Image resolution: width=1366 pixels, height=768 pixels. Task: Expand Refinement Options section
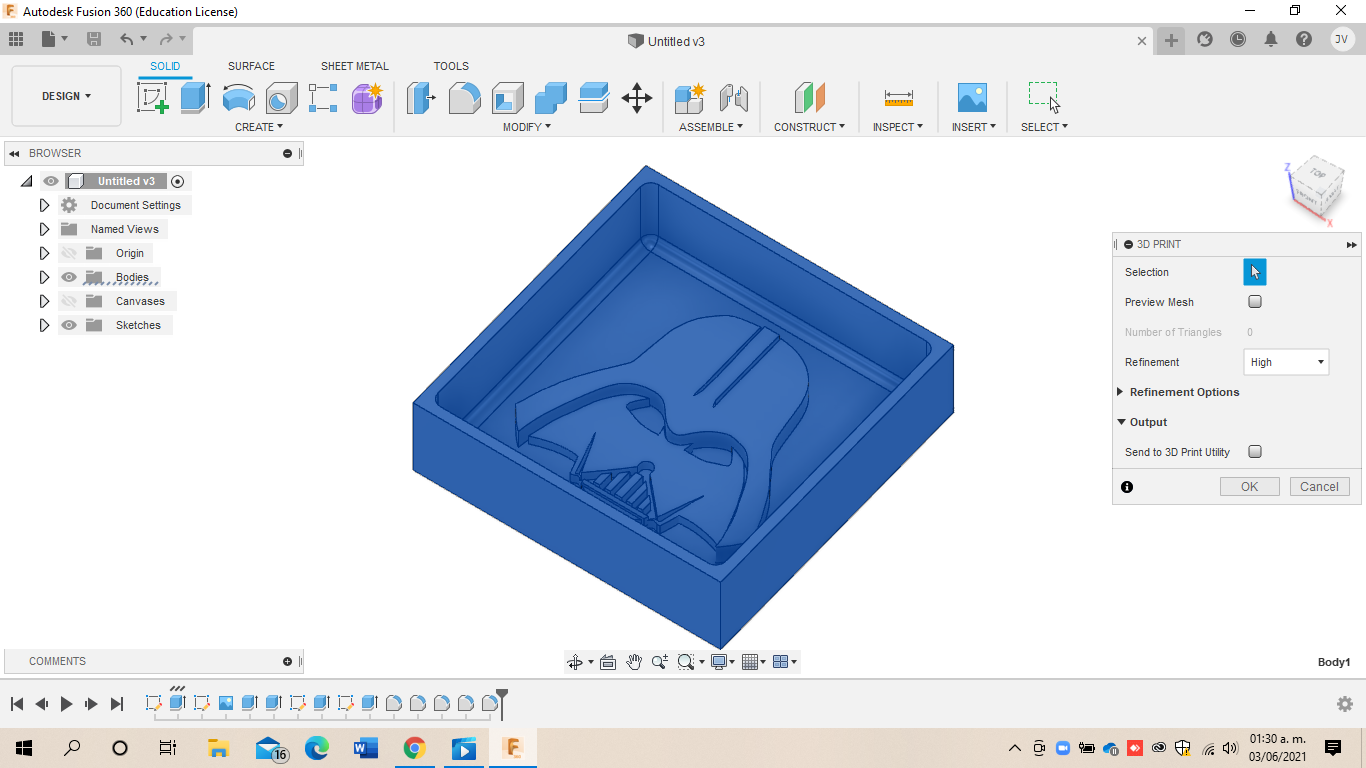(x=1120, y=392)
